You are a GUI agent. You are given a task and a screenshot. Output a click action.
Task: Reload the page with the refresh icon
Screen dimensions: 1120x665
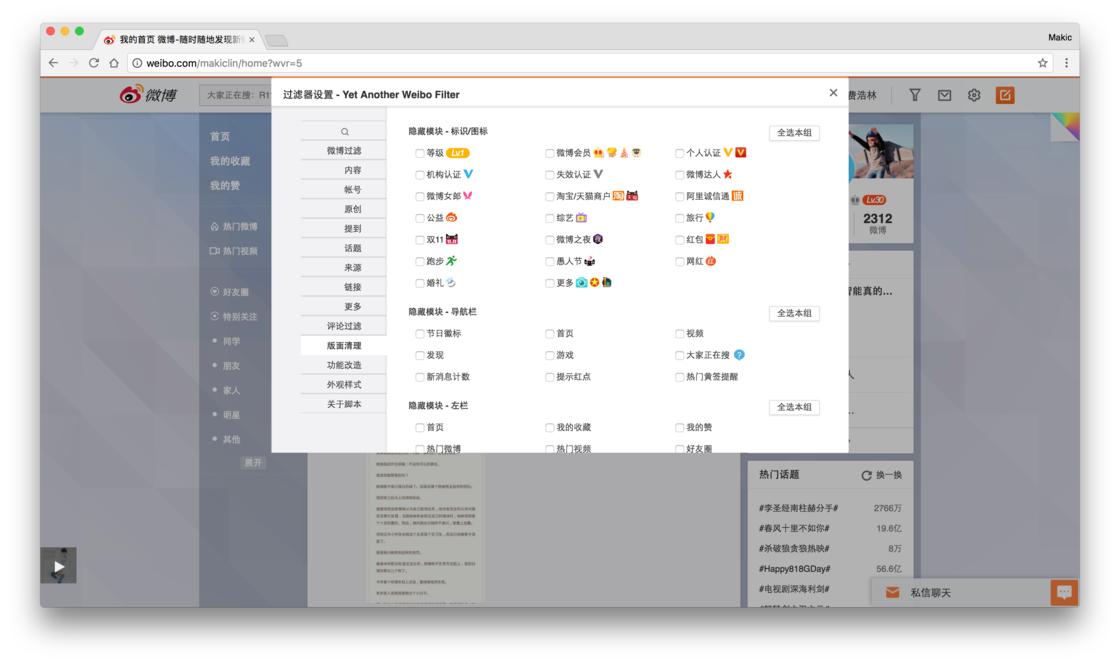coord(94,63)
